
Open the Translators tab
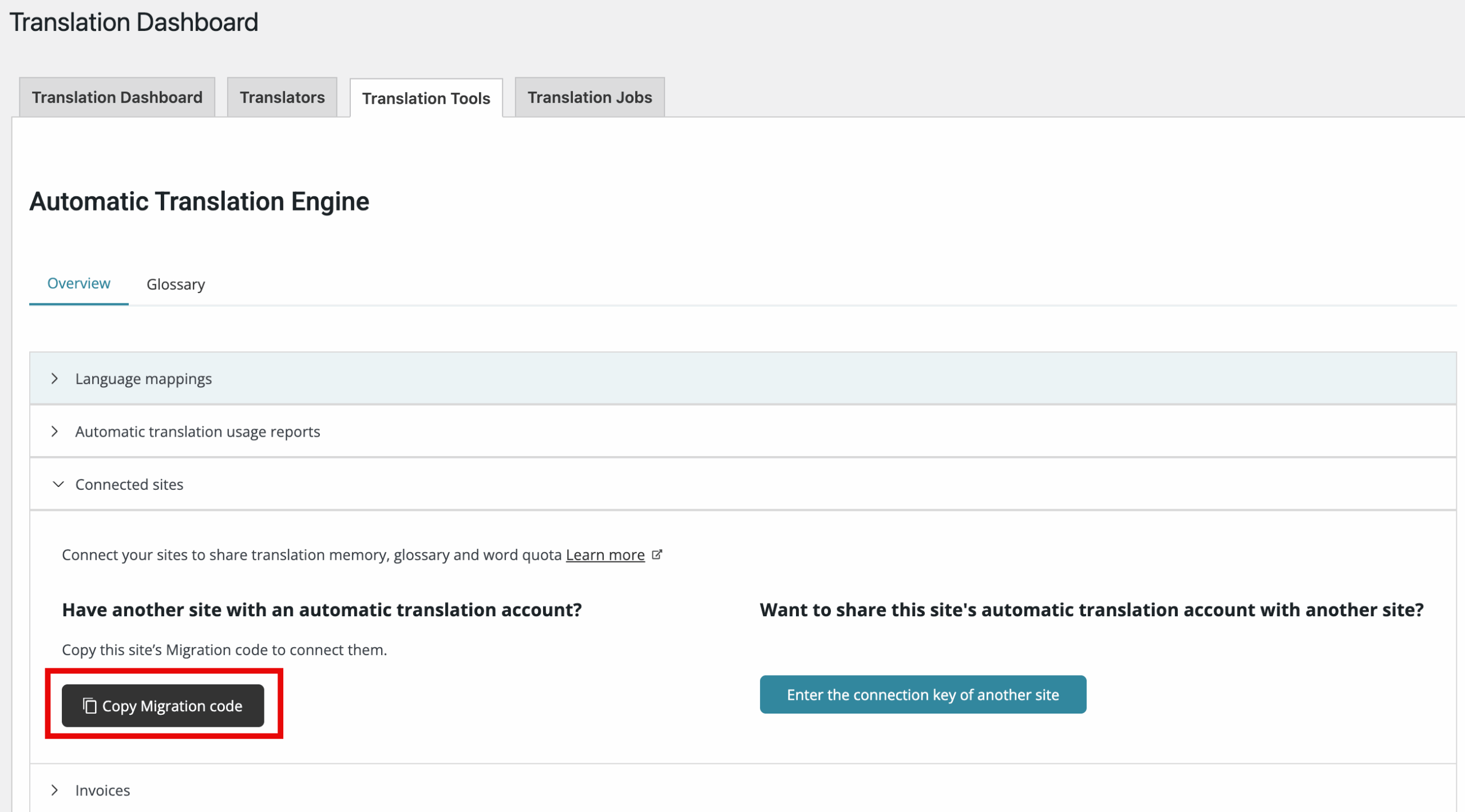pos(282,97)
